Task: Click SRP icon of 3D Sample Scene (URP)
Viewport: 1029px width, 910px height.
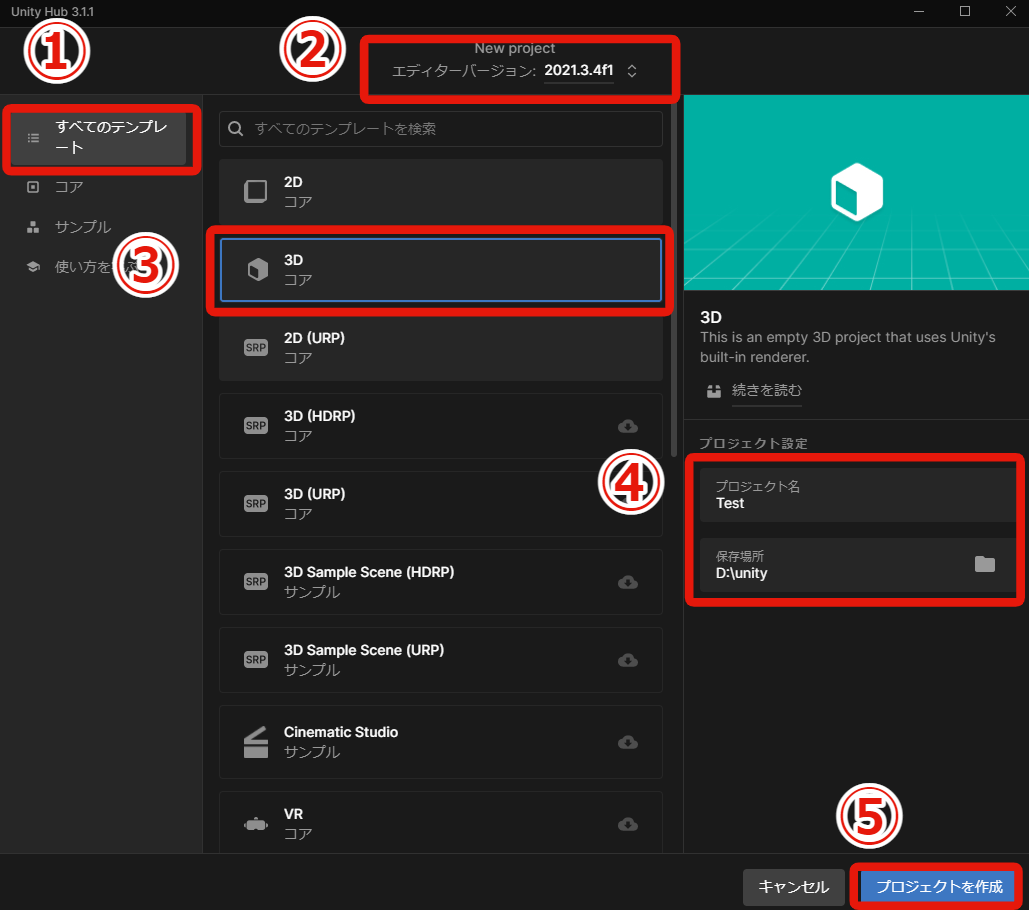Action: click(x=256, y=660)
